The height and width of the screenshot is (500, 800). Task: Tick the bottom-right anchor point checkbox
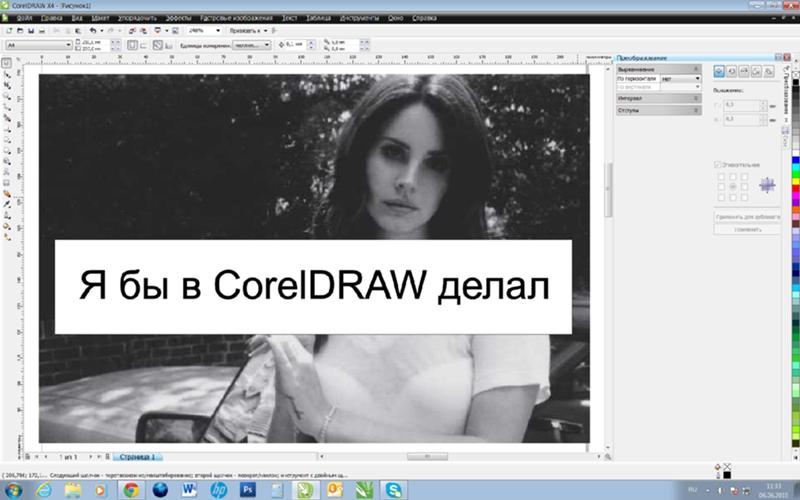(x=744, y=197)
